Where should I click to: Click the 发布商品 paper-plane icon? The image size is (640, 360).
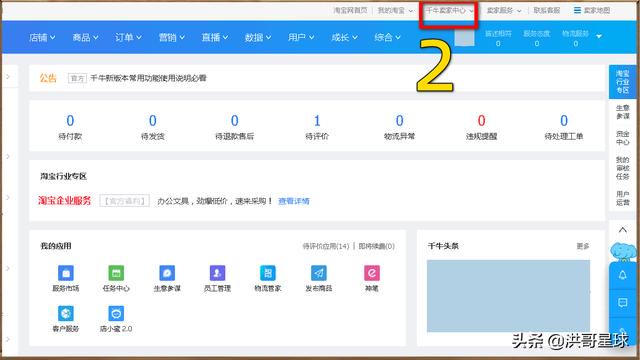[319, 273]
